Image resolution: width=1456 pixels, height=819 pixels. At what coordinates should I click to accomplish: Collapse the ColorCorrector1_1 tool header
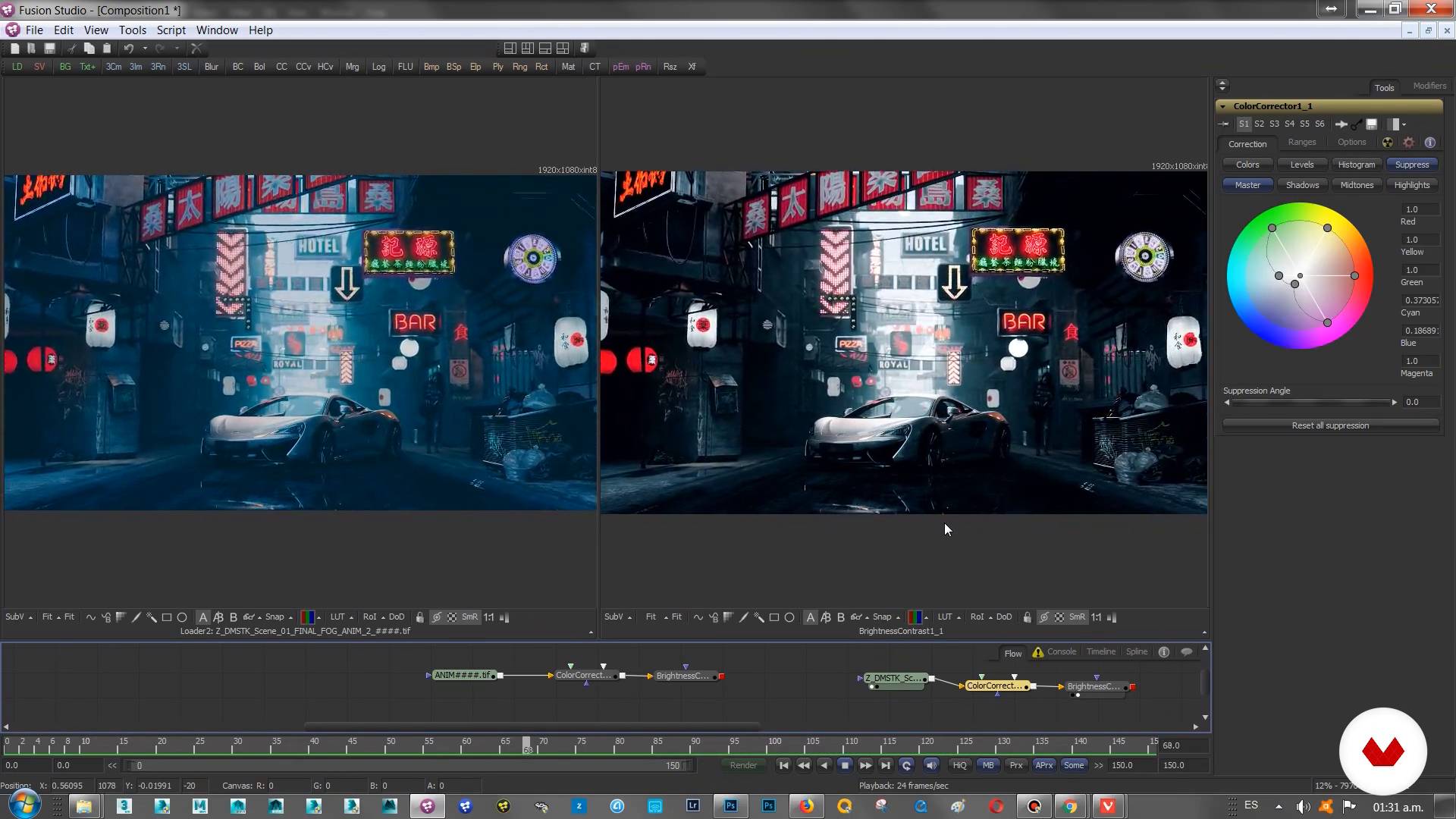point(1222,106)
